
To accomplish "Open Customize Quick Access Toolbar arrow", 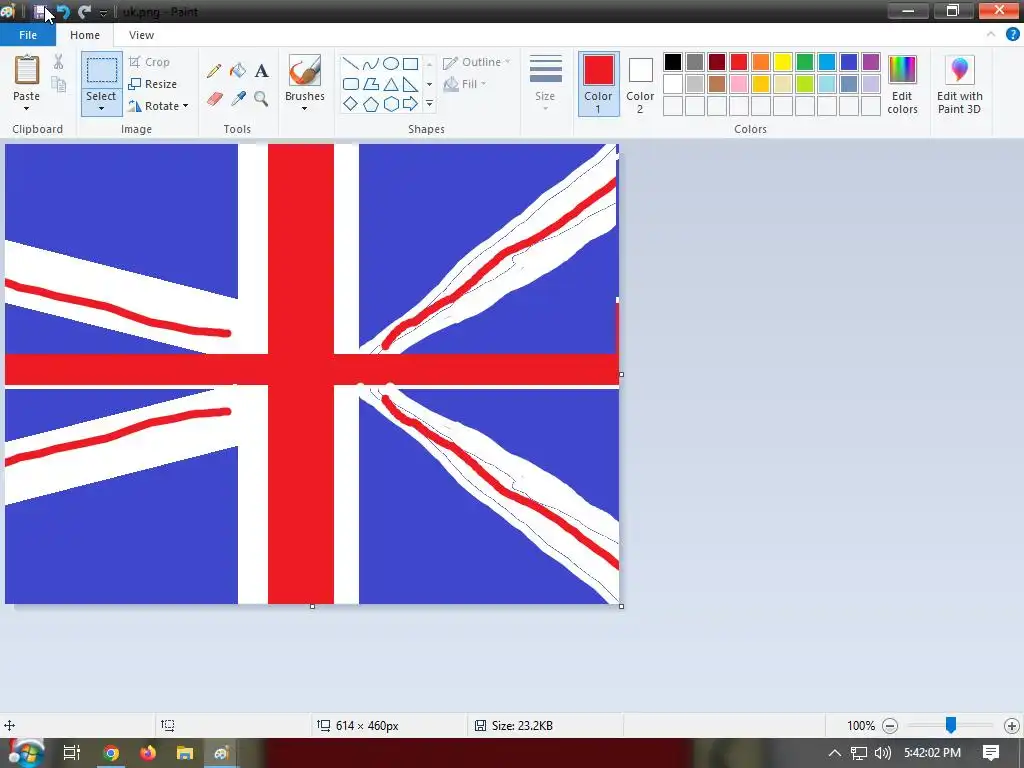I will click(x=103, y=12).
